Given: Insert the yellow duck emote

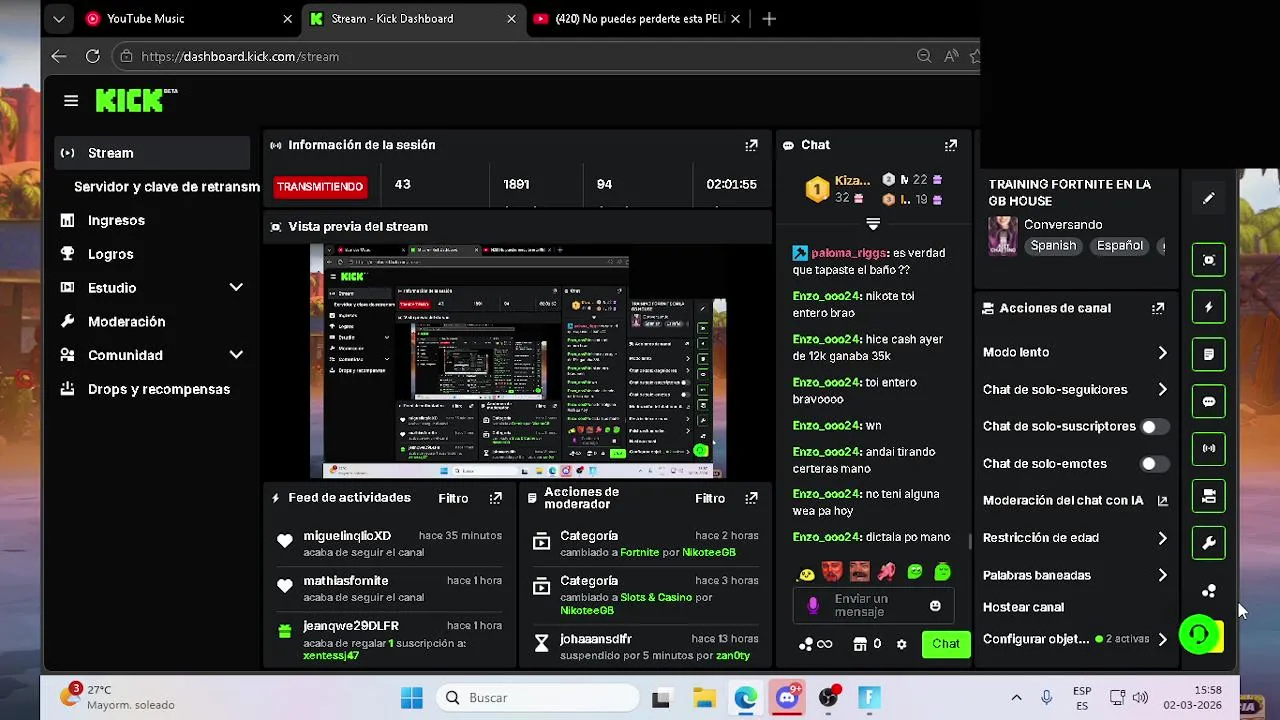Looking at the screenshot, I should tap(805, 573).
